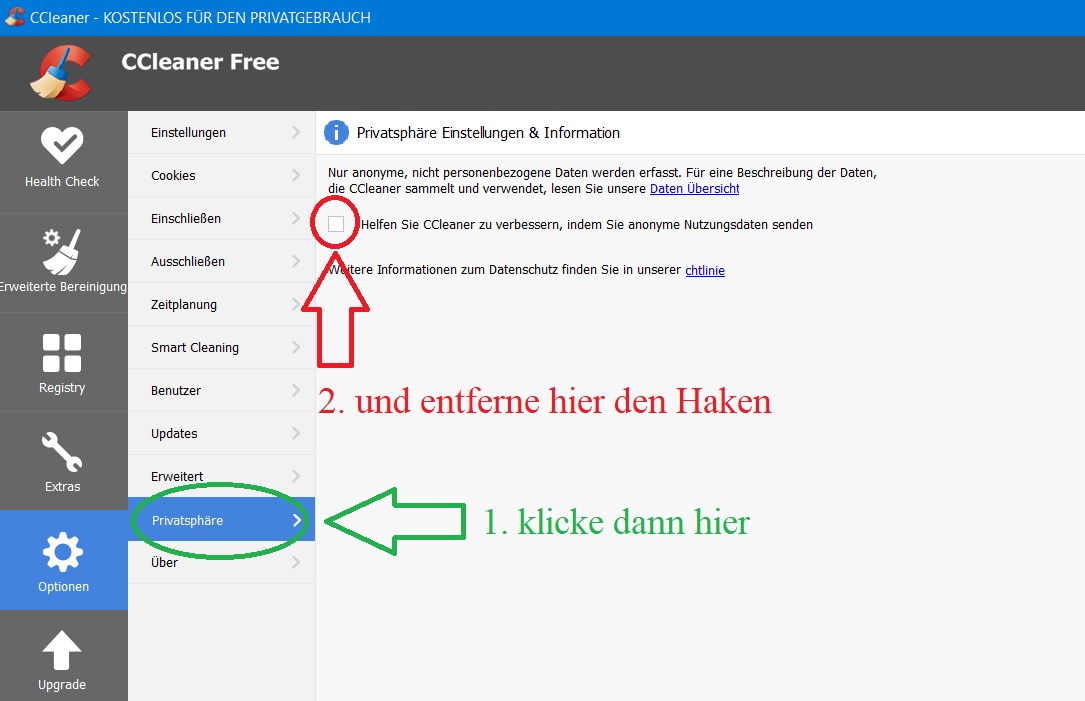Expand the Erweitert chevron
The image size is (1085, 701).
296,476
